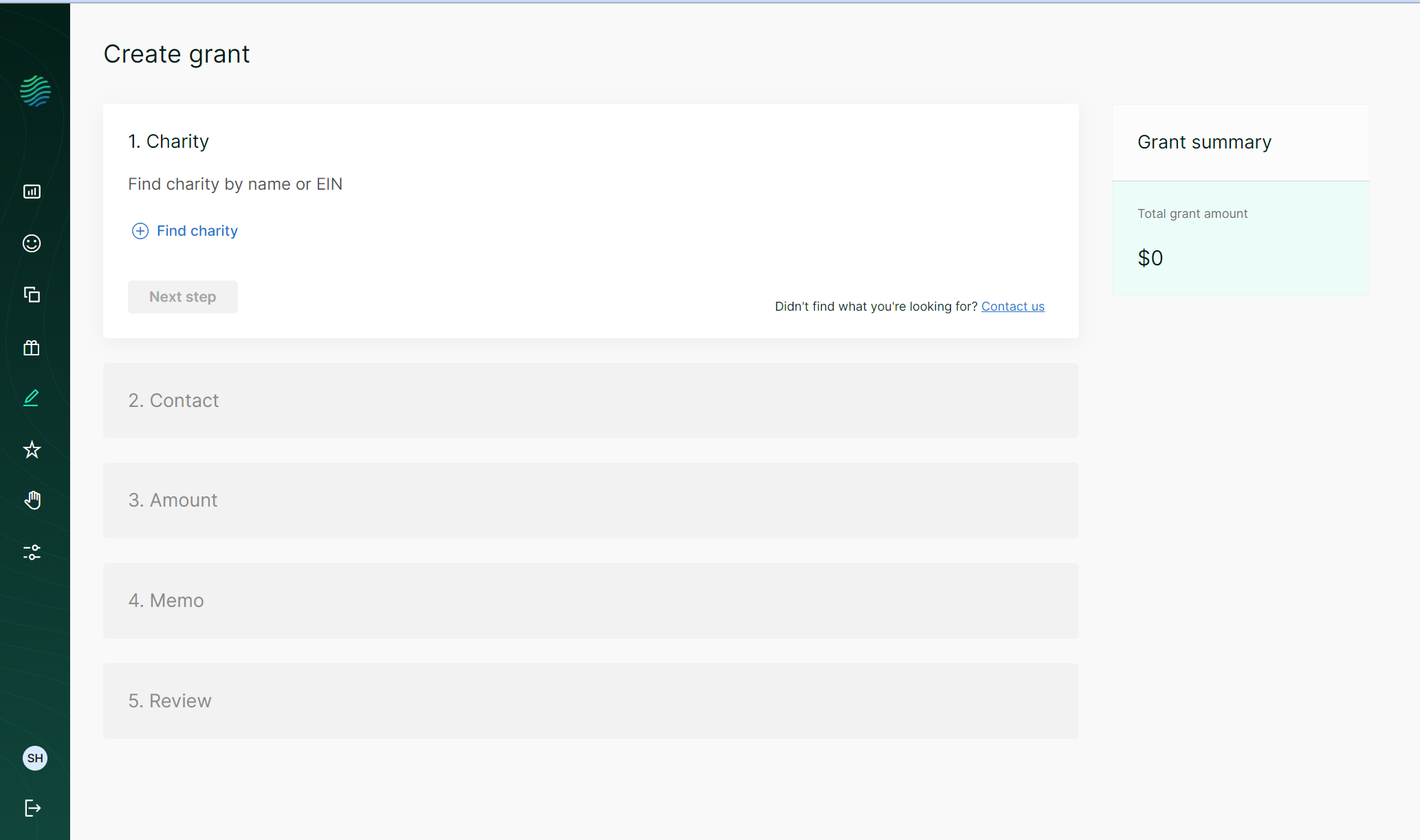Open the copy/documents sidebar icon

point(32,295)
